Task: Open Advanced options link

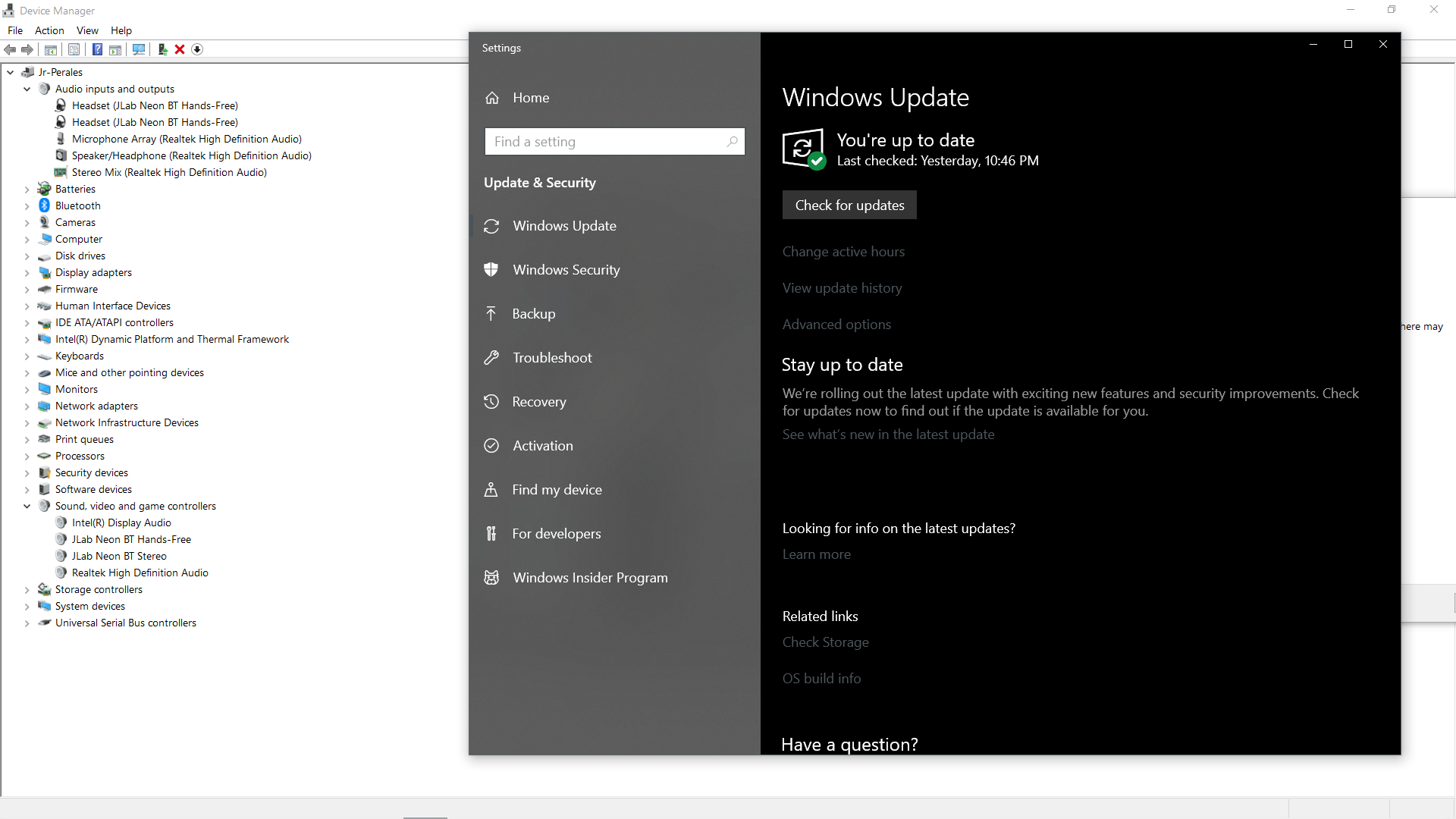Action: click(836, 325)
